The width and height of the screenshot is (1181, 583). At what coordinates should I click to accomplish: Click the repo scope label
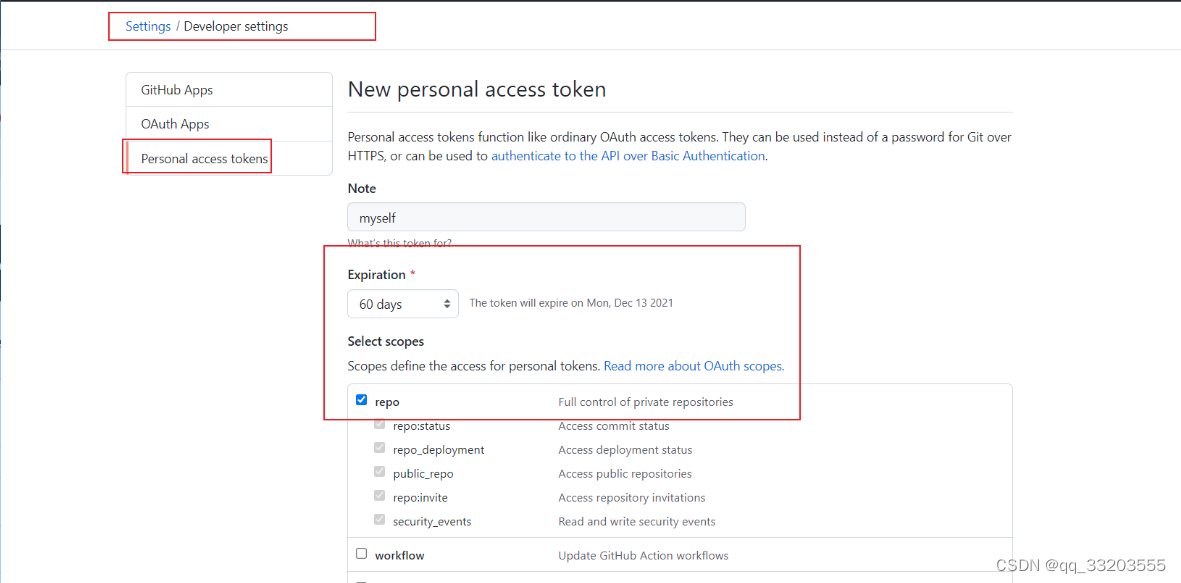(x=387, y=402)
